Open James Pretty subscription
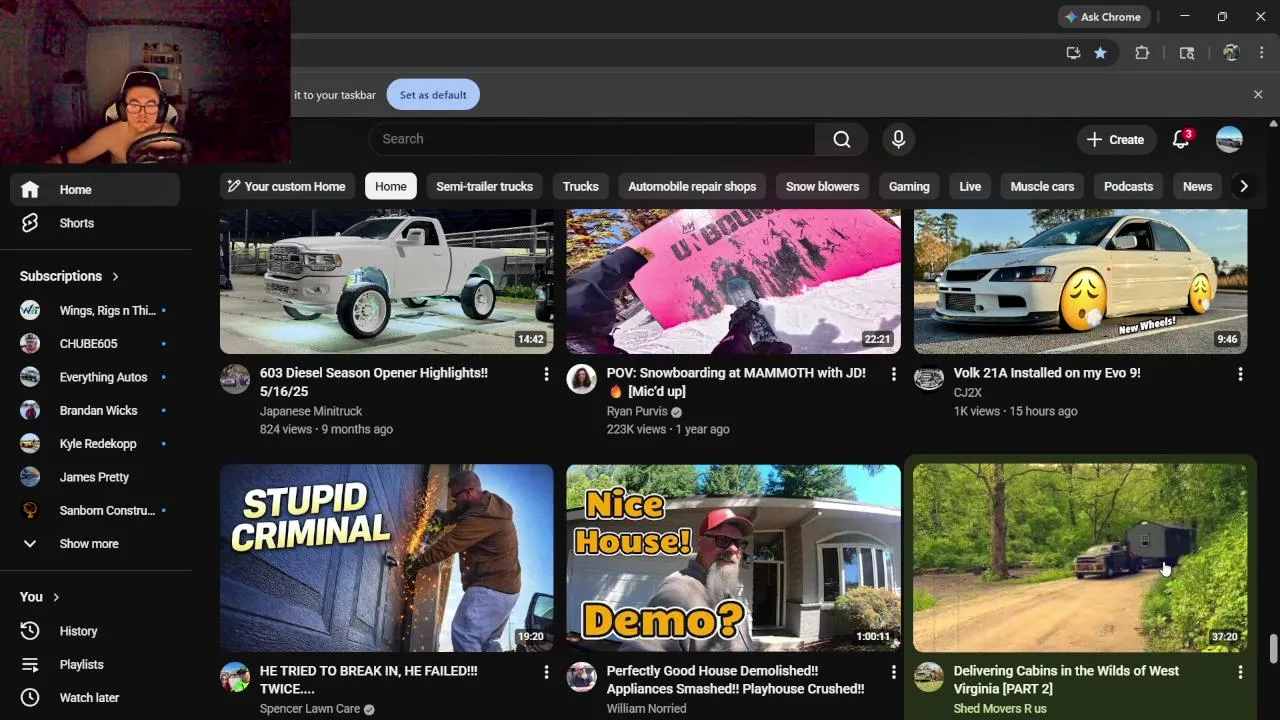Screen dimensions: 1280x720 pos(96,477)
